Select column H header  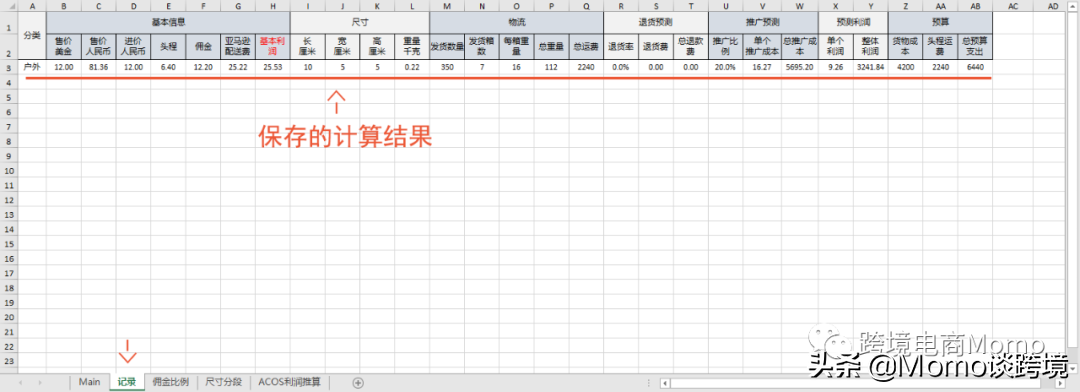click(x=272, y=6)
